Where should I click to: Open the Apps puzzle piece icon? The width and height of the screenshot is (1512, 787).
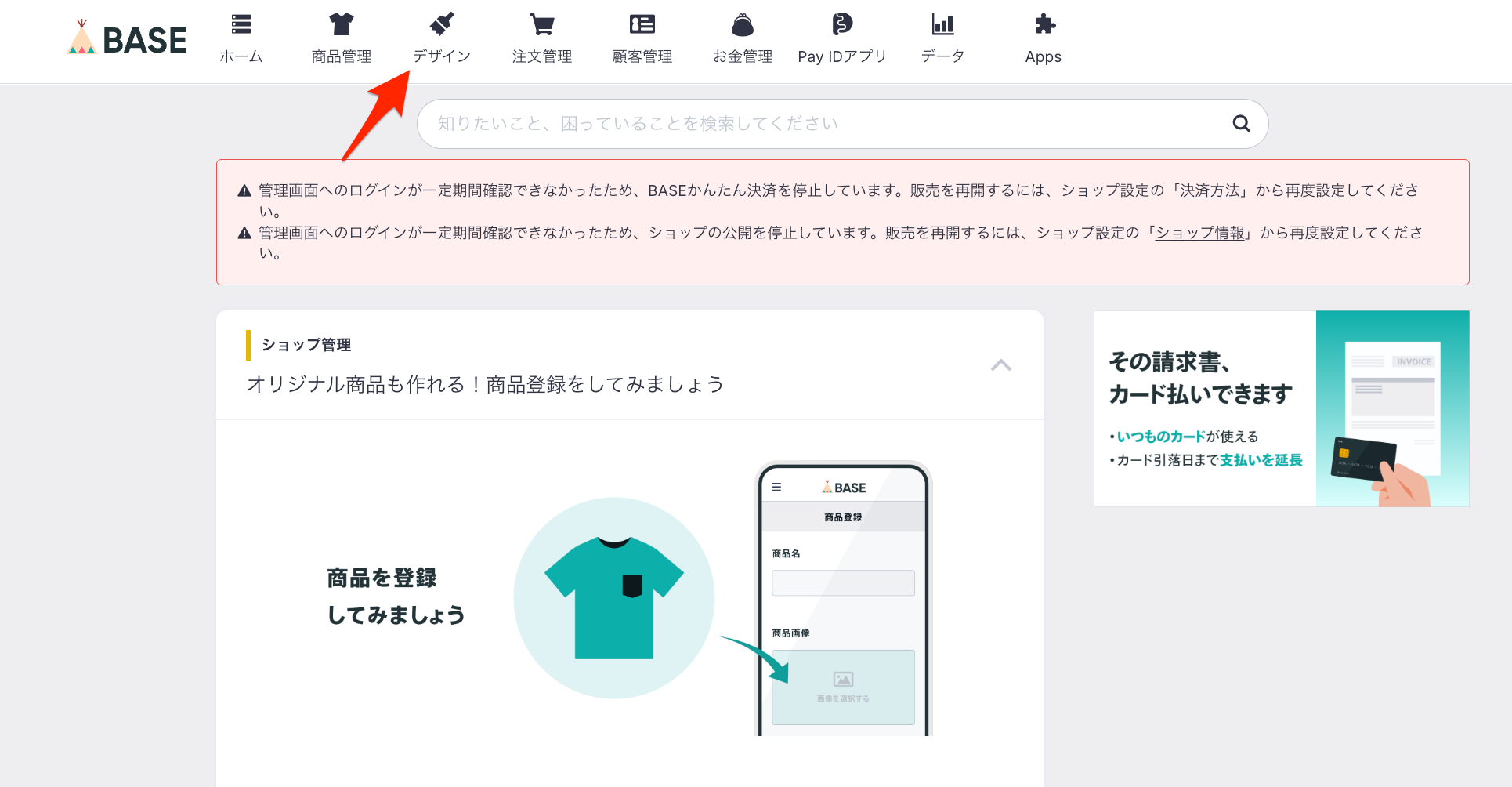(1044, 24)
